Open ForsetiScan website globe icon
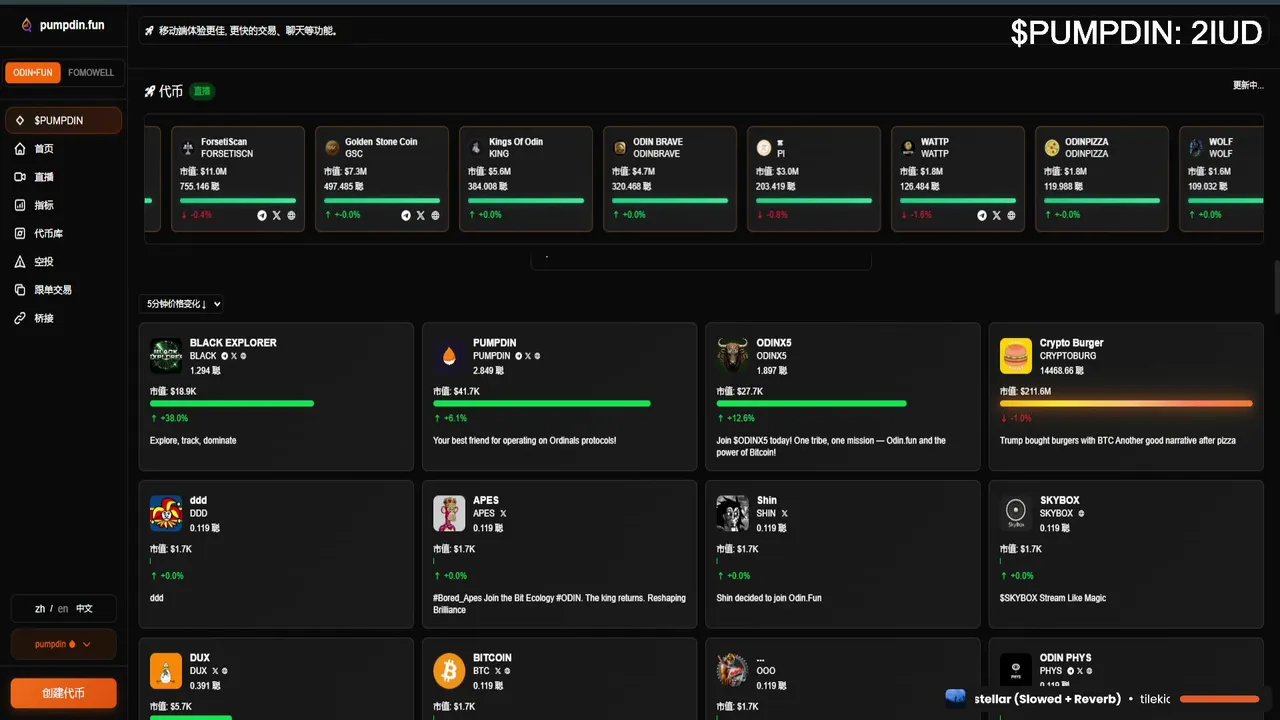This screenshot has height=720, width=1280. [292, 215]
